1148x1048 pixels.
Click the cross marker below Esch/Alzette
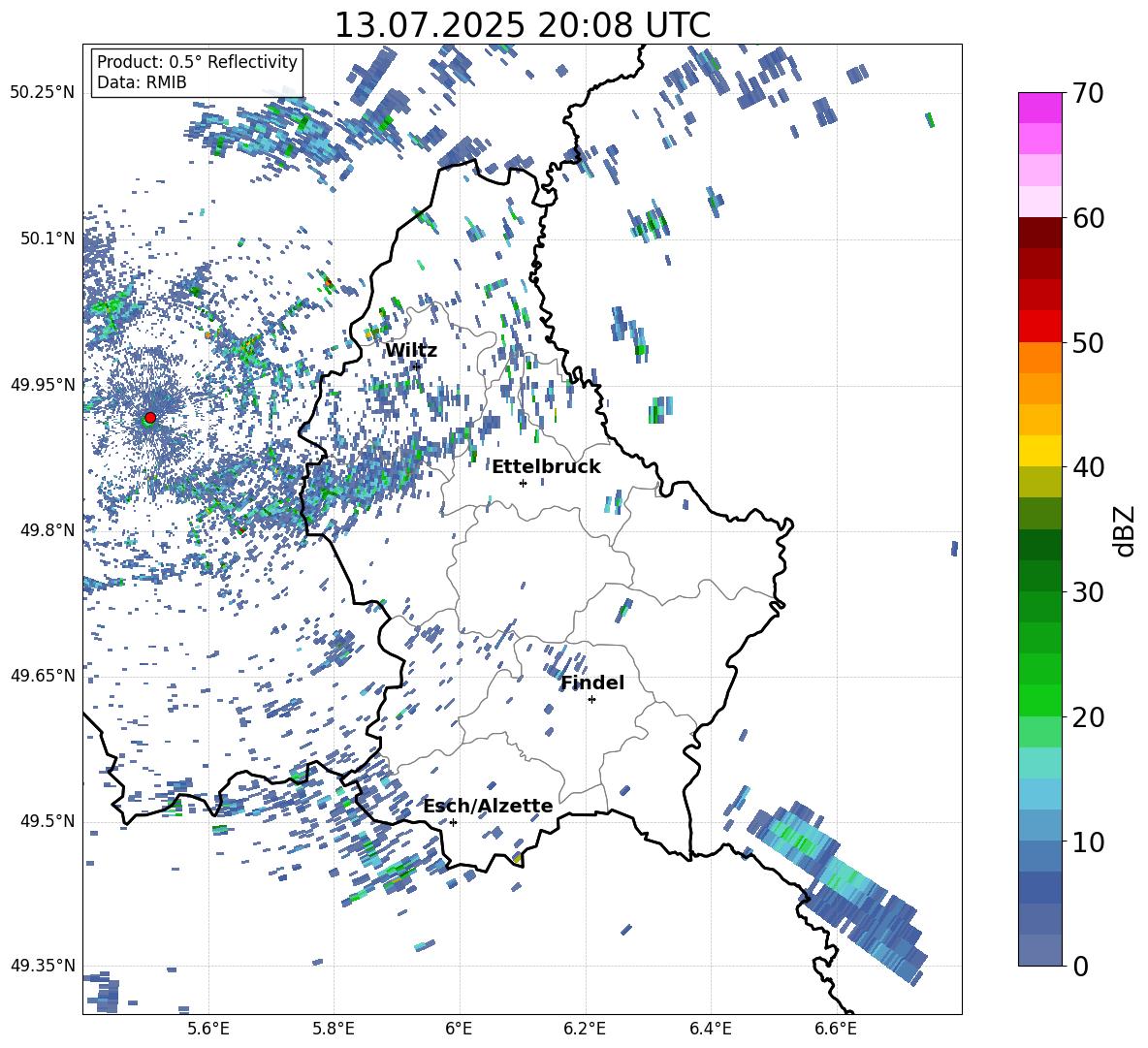[x=453, y=822]
